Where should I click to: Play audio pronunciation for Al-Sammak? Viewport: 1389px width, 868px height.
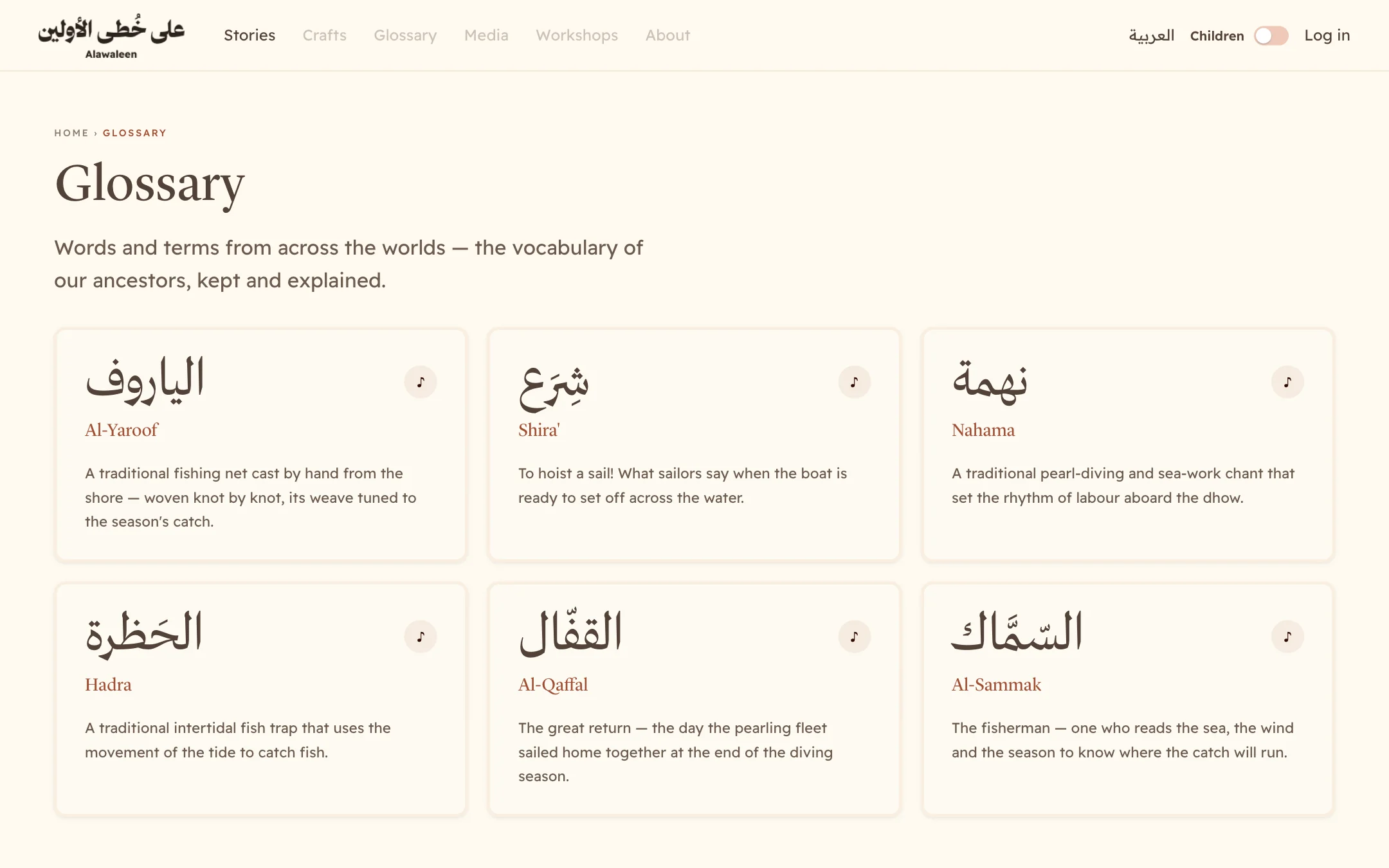1287,637
